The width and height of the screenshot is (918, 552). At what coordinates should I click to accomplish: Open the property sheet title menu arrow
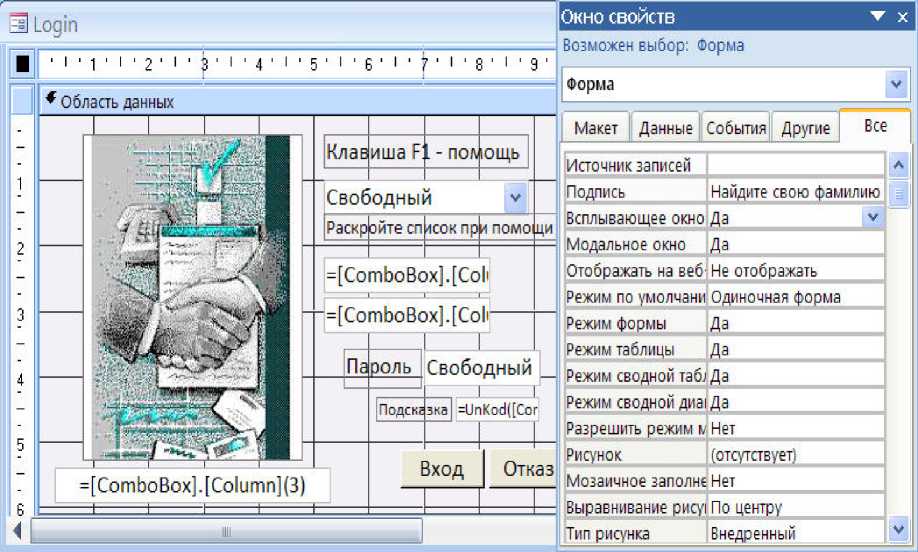pos(877,16)
